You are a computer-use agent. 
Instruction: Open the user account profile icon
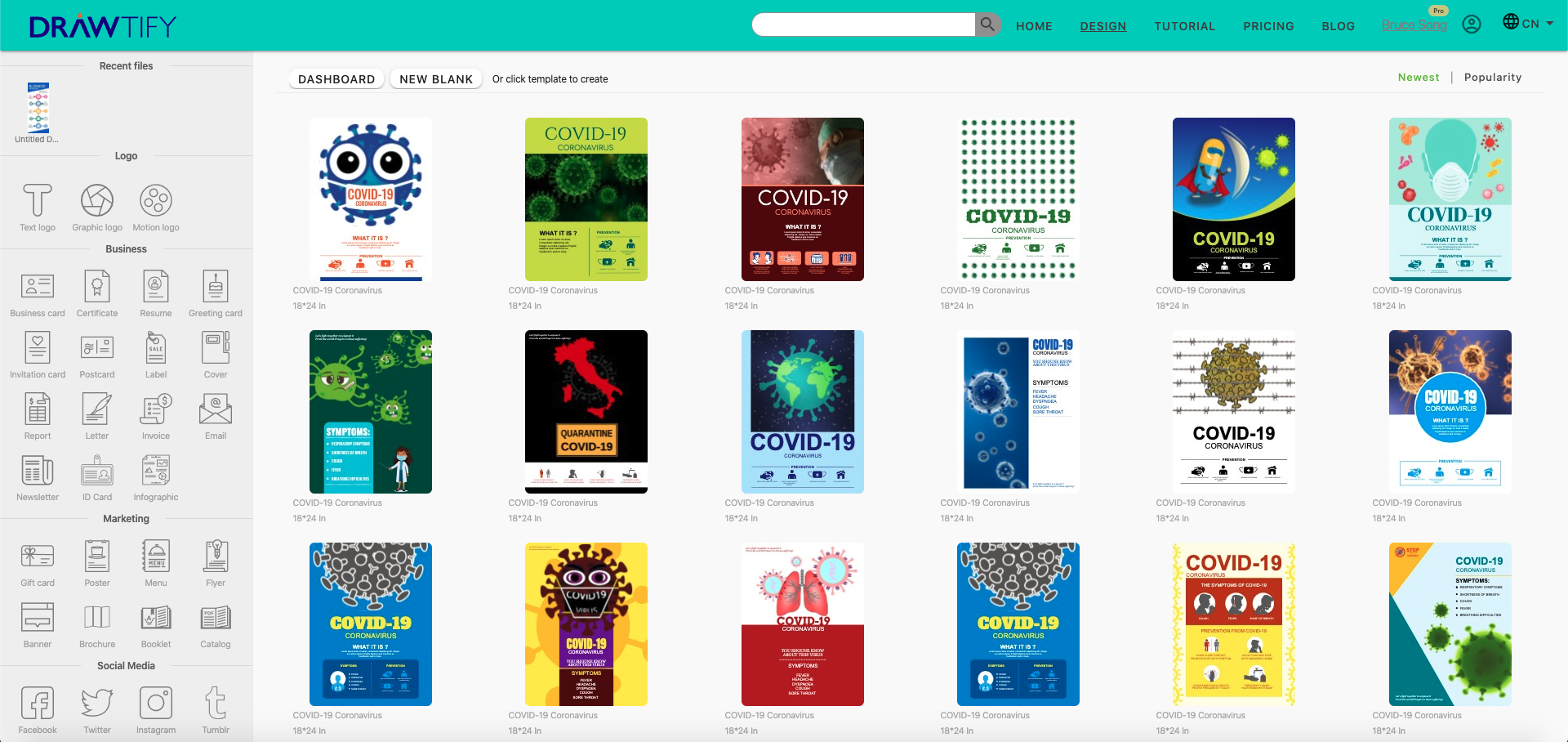click(1472, 25)
